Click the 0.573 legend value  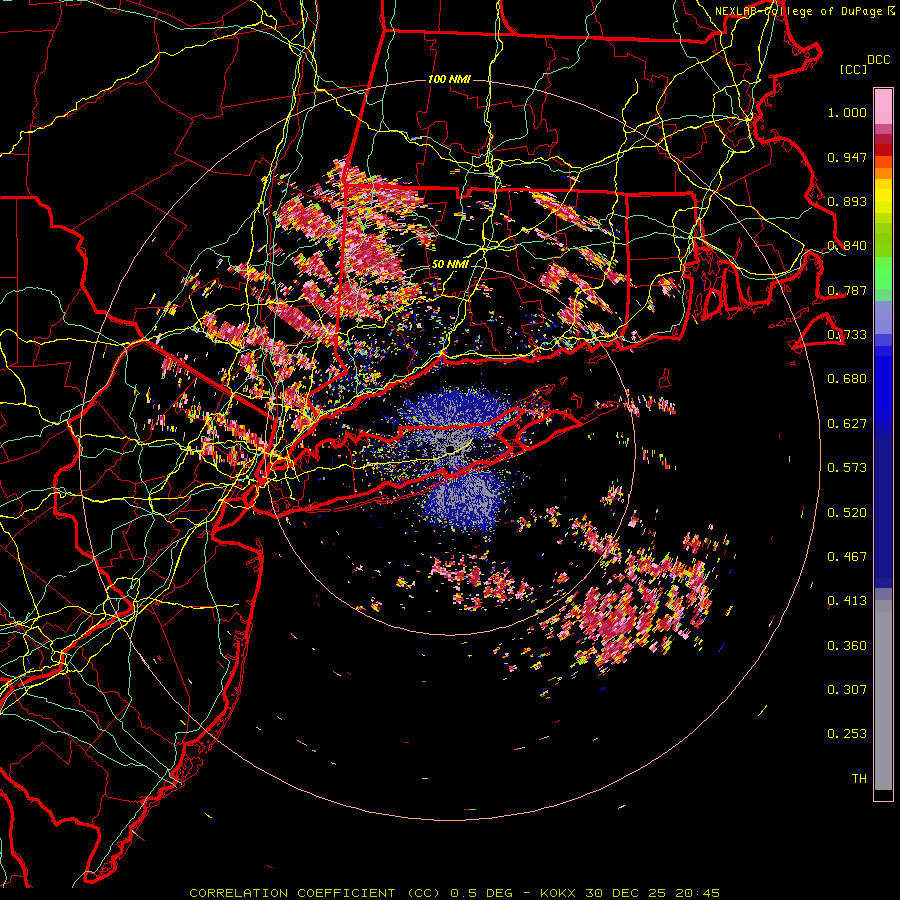pyautogui.click(x=847, y=468)
